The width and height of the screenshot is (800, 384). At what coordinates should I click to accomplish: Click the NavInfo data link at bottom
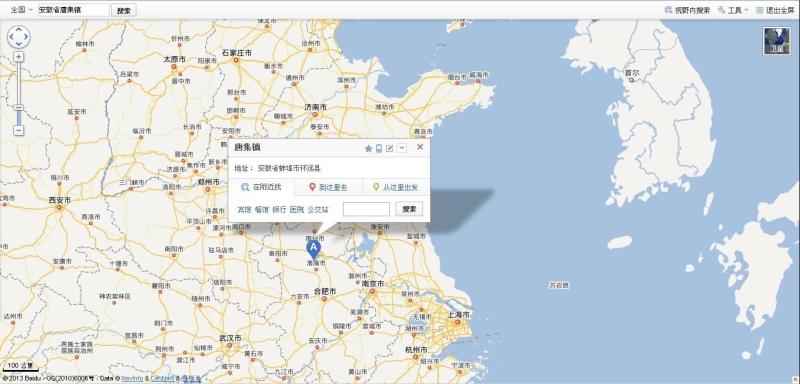132,378
